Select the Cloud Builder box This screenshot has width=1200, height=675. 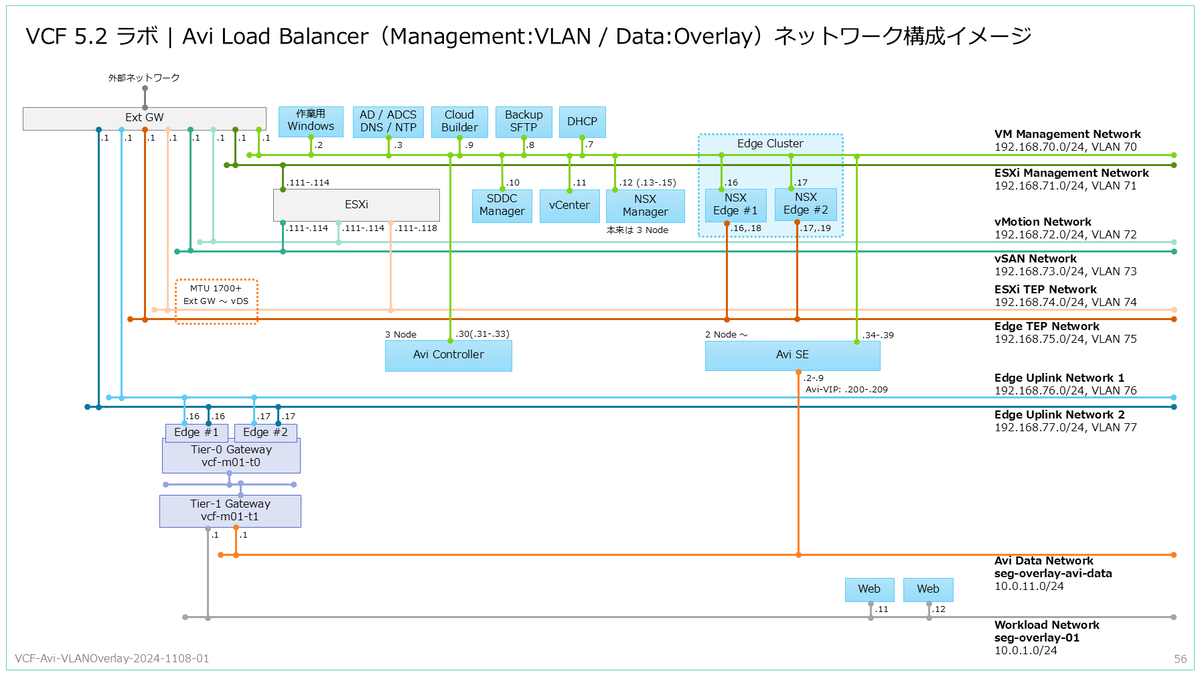point(460,120)
